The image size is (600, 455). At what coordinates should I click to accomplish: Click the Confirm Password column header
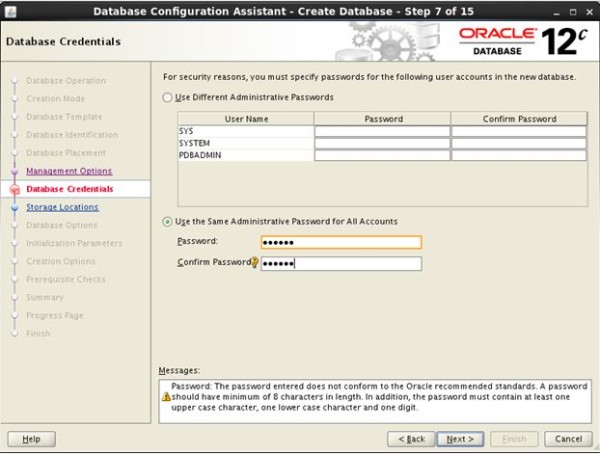519,119
